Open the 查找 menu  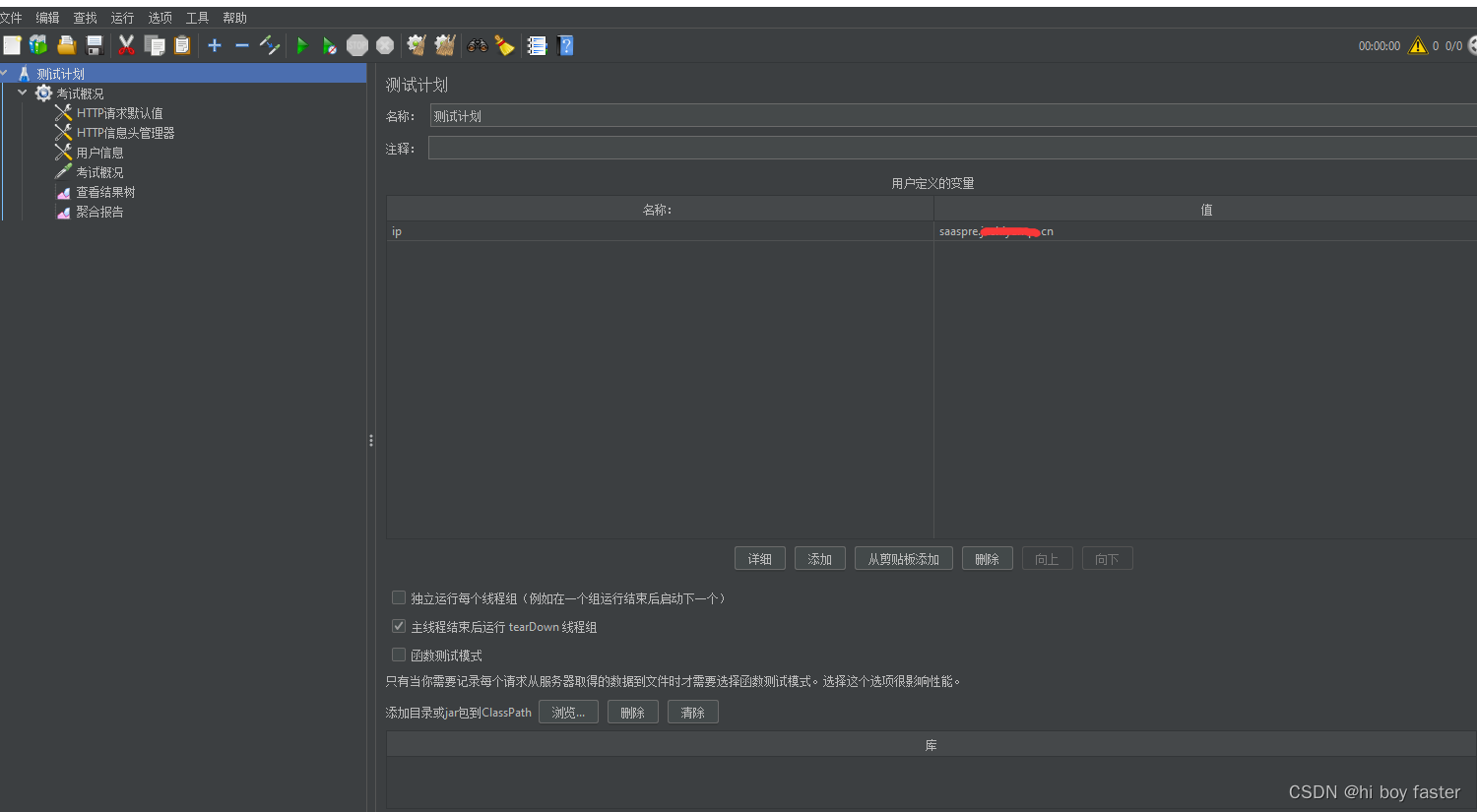pos(85,18)
